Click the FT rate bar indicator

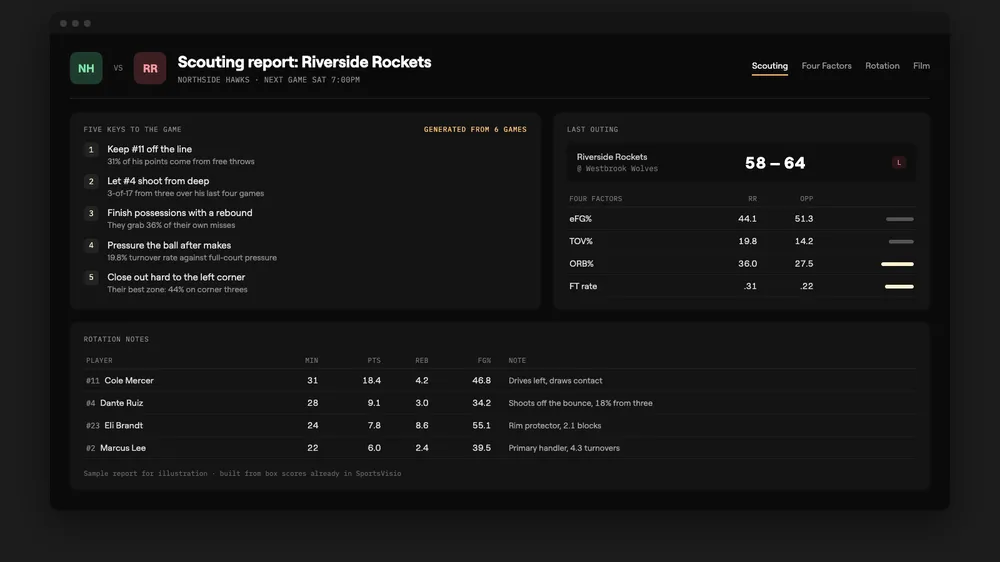[x=899, y=287]
